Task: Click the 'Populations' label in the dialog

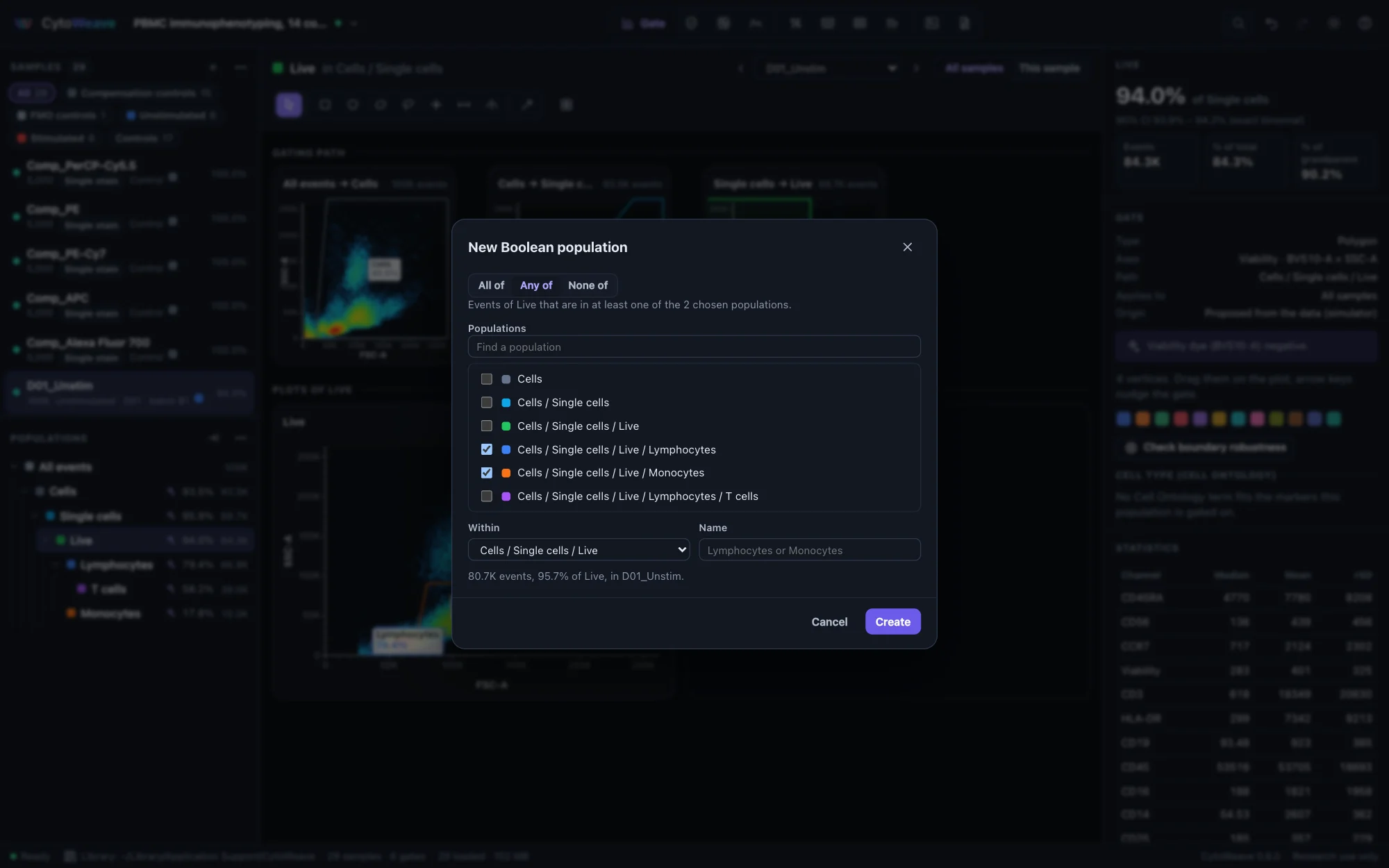Action: tap(497, 328)
